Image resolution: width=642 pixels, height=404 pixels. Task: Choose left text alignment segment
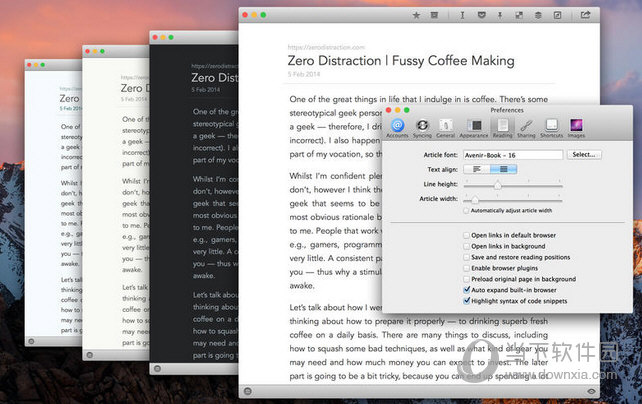(x=477, y=169)
